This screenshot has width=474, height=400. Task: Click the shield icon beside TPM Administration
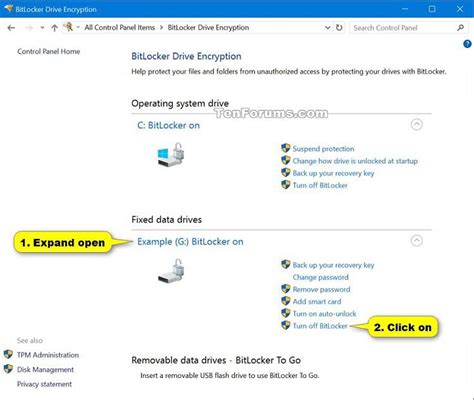(x=8, y=354)
